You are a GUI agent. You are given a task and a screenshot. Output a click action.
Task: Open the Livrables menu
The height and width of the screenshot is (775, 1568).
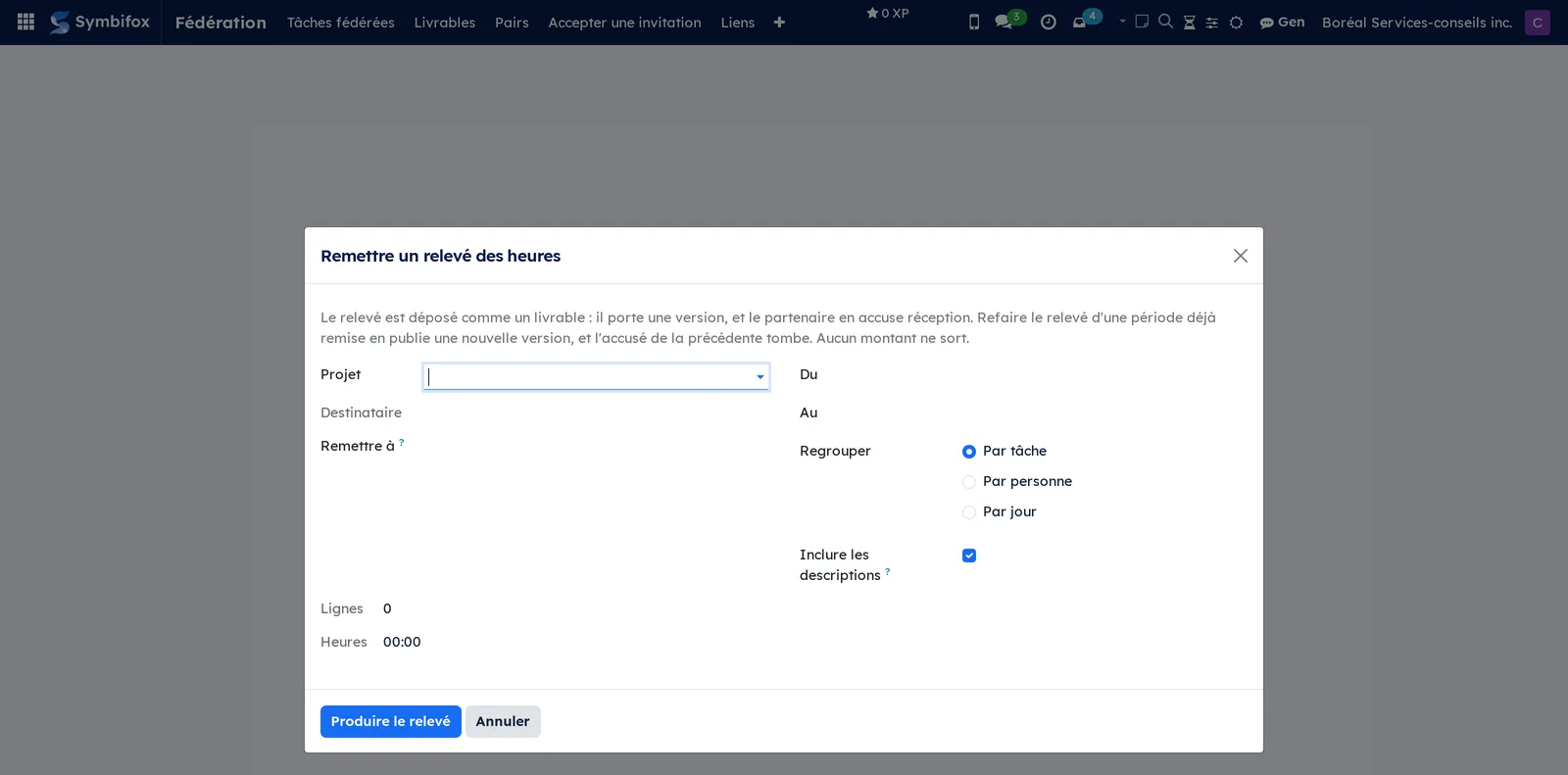[x=445, y=23]
